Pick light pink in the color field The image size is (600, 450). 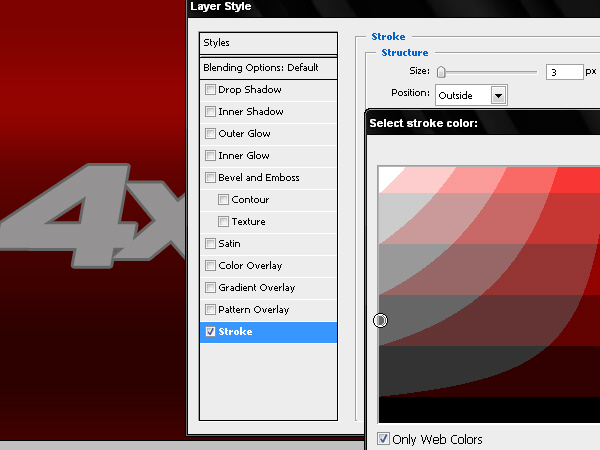[425, 181]
